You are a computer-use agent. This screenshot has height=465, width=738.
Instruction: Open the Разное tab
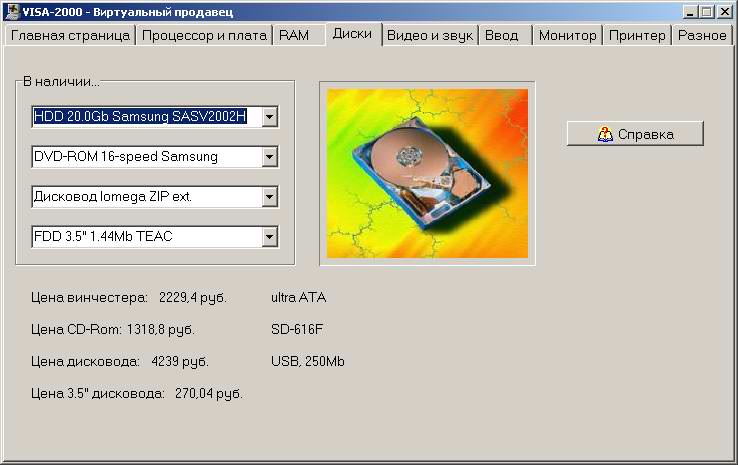702,35
